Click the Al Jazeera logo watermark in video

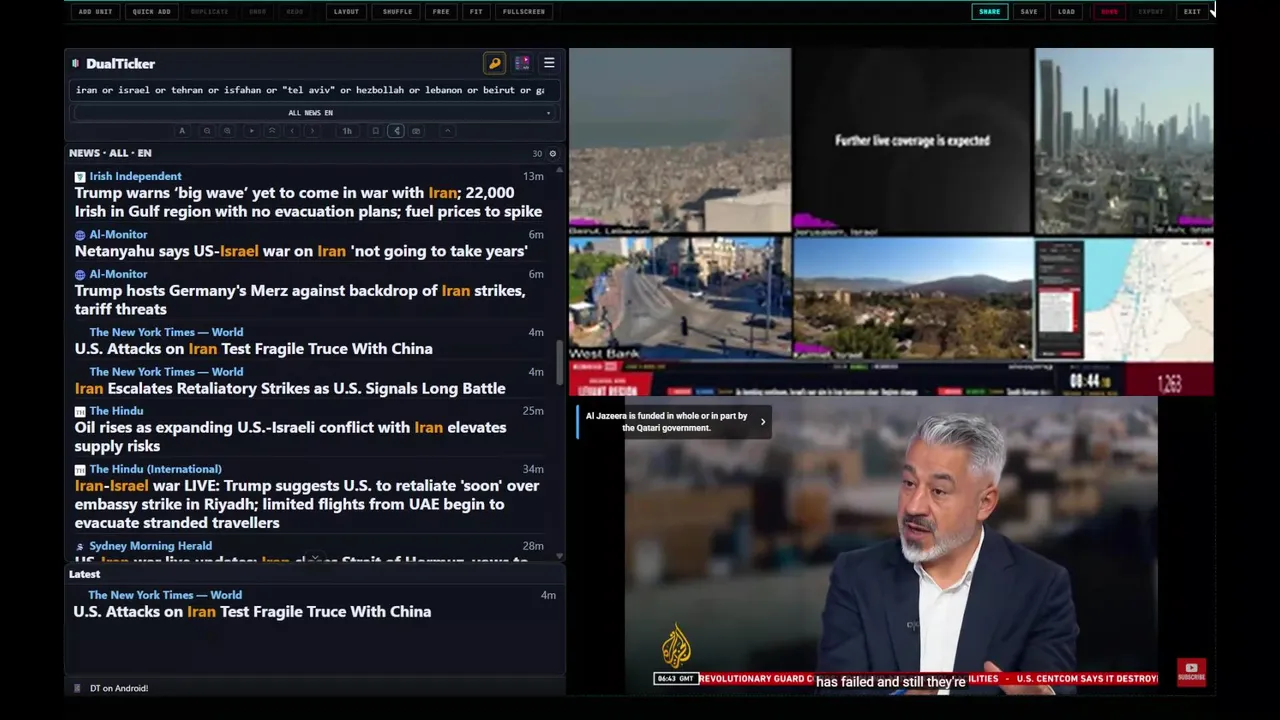click(676, 646)
